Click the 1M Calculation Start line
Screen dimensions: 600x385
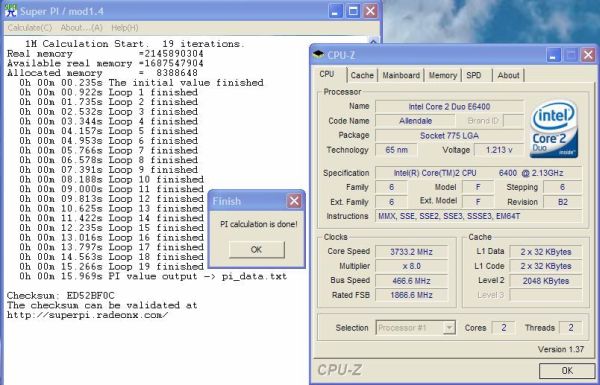pos(135,44)
